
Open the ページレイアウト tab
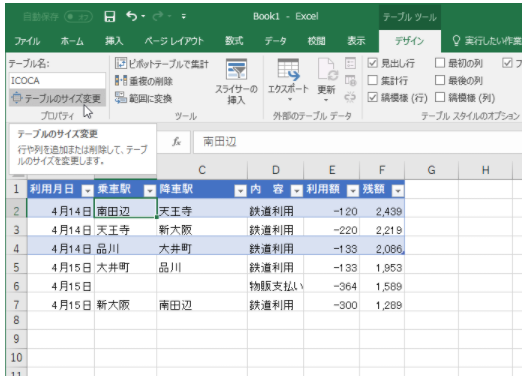tap(174, 41)
